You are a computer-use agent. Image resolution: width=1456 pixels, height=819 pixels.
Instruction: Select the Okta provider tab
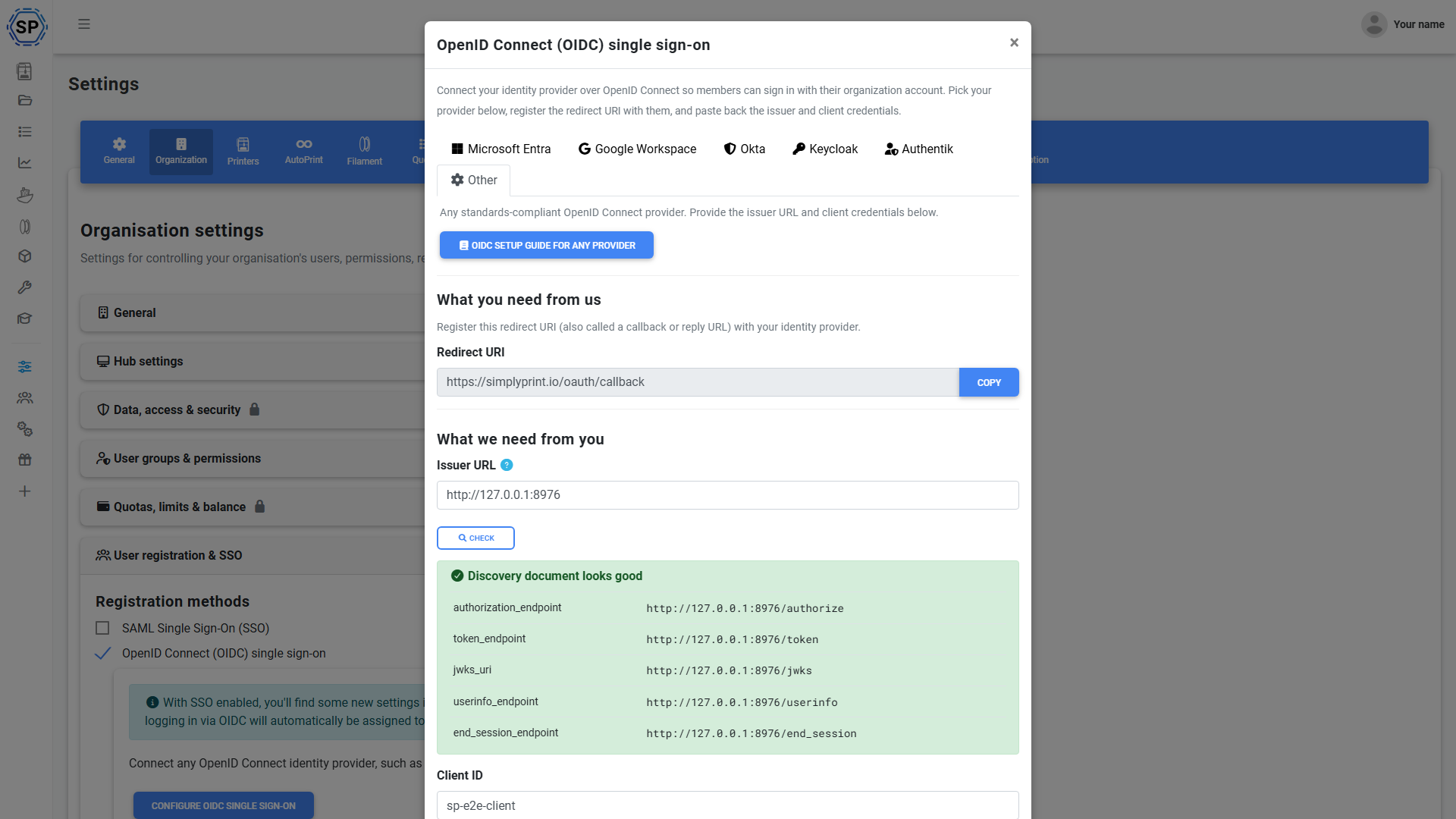(x=745, y=149)
